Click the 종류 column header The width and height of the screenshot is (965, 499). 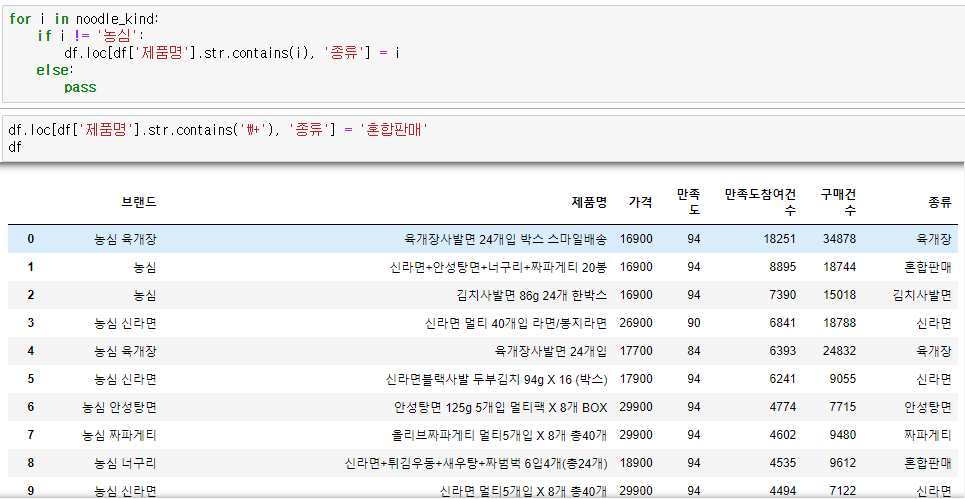940,202
